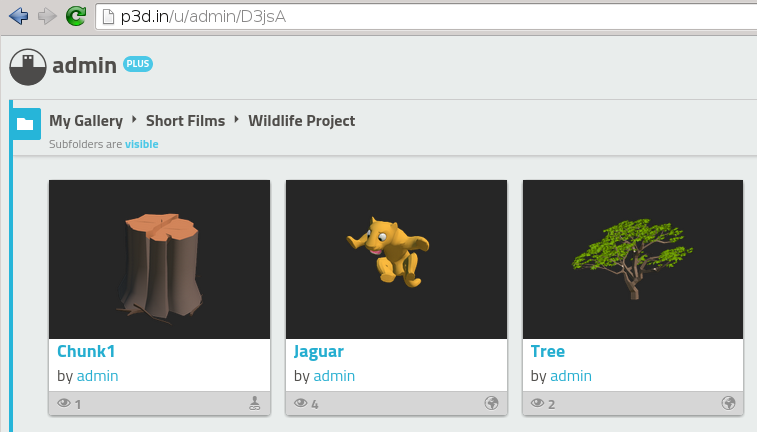Open the Tree title link
This screenshot has height=432, width=757.
click(547, 351)
